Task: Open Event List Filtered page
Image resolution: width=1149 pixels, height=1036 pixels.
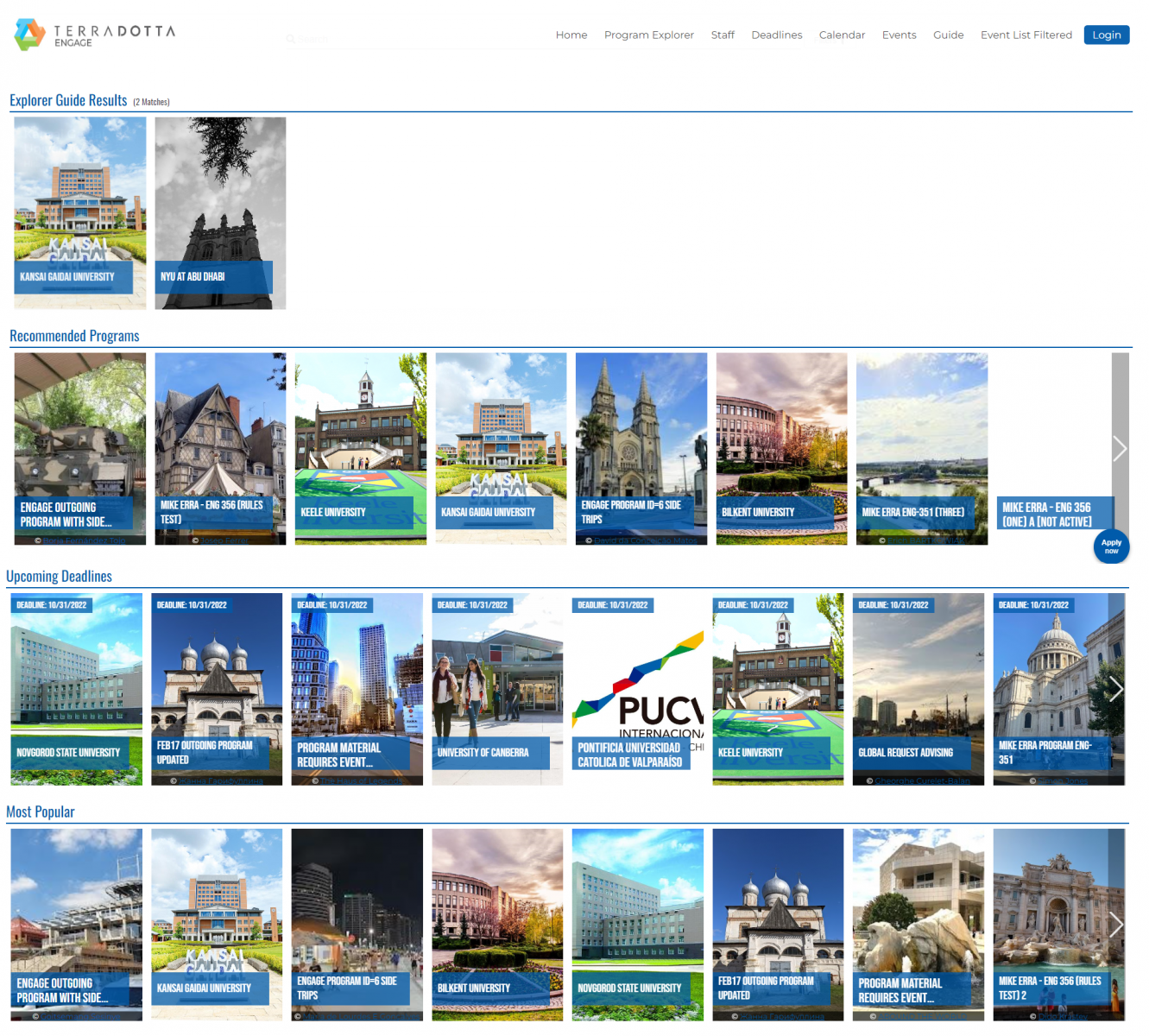Action: click(x=1026, y=35)
